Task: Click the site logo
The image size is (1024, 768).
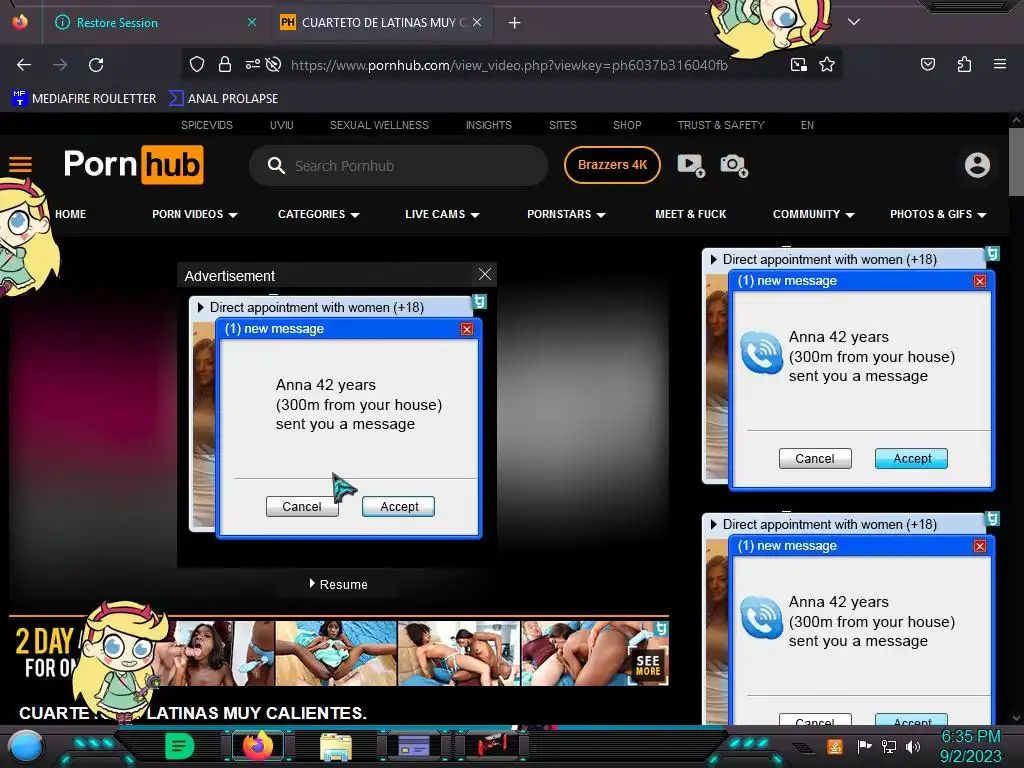Action: 134,165
